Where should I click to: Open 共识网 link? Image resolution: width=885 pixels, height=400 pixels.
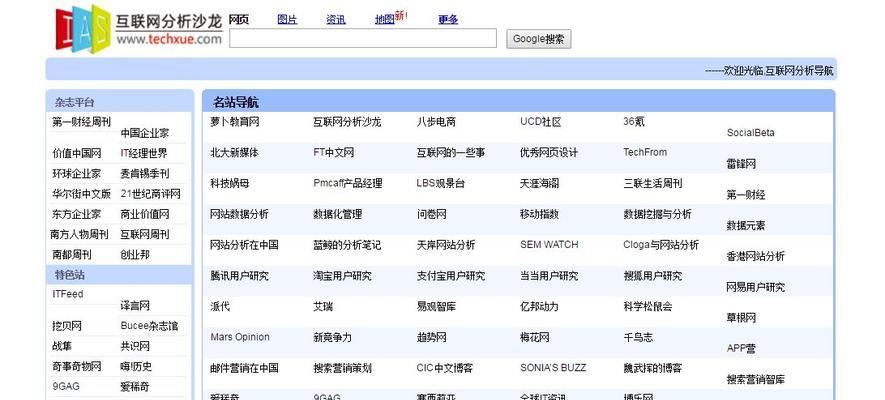(x=135, y=346)
